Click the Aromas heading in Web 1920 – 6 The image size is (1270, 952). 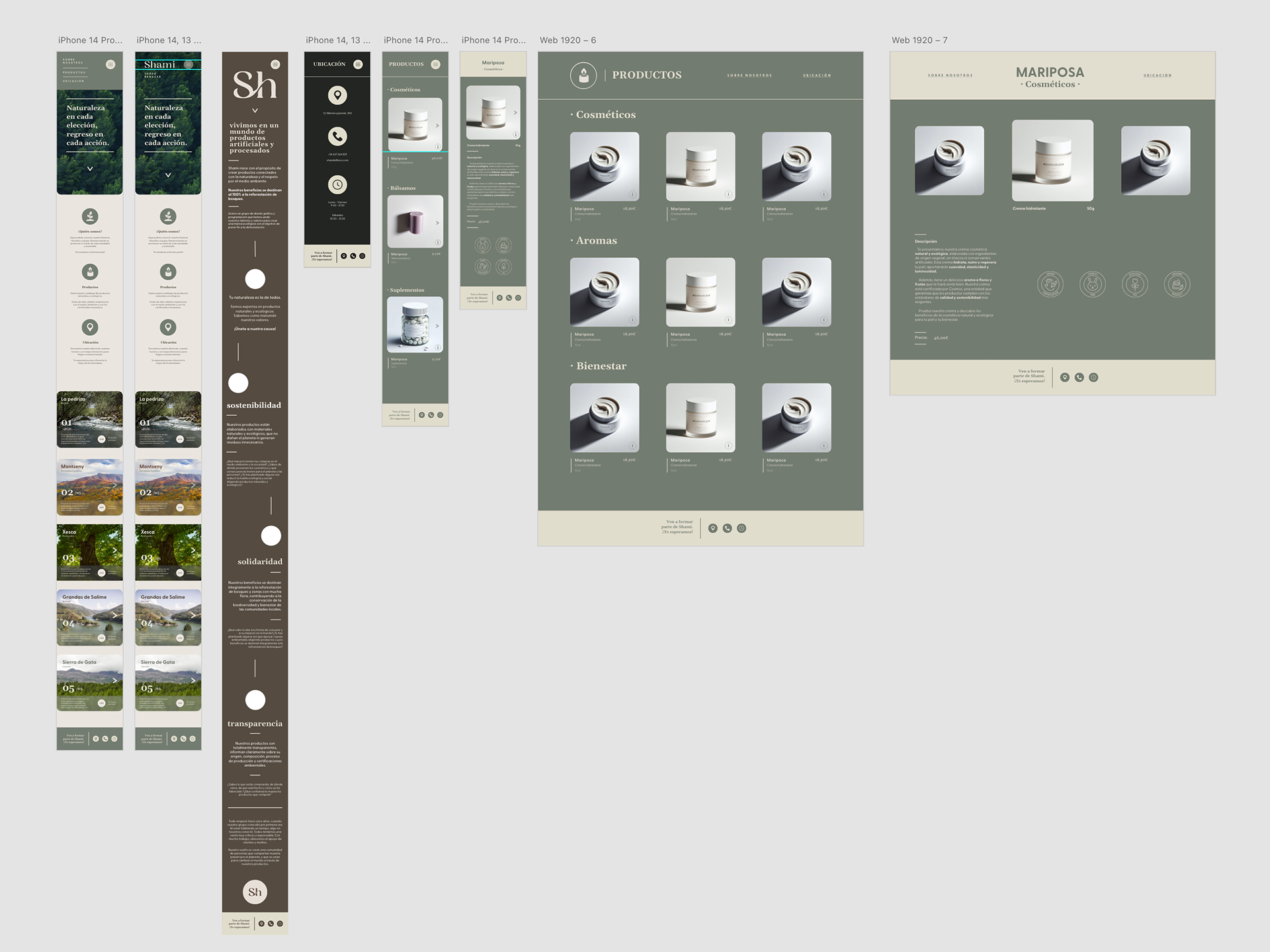(594, 241)
